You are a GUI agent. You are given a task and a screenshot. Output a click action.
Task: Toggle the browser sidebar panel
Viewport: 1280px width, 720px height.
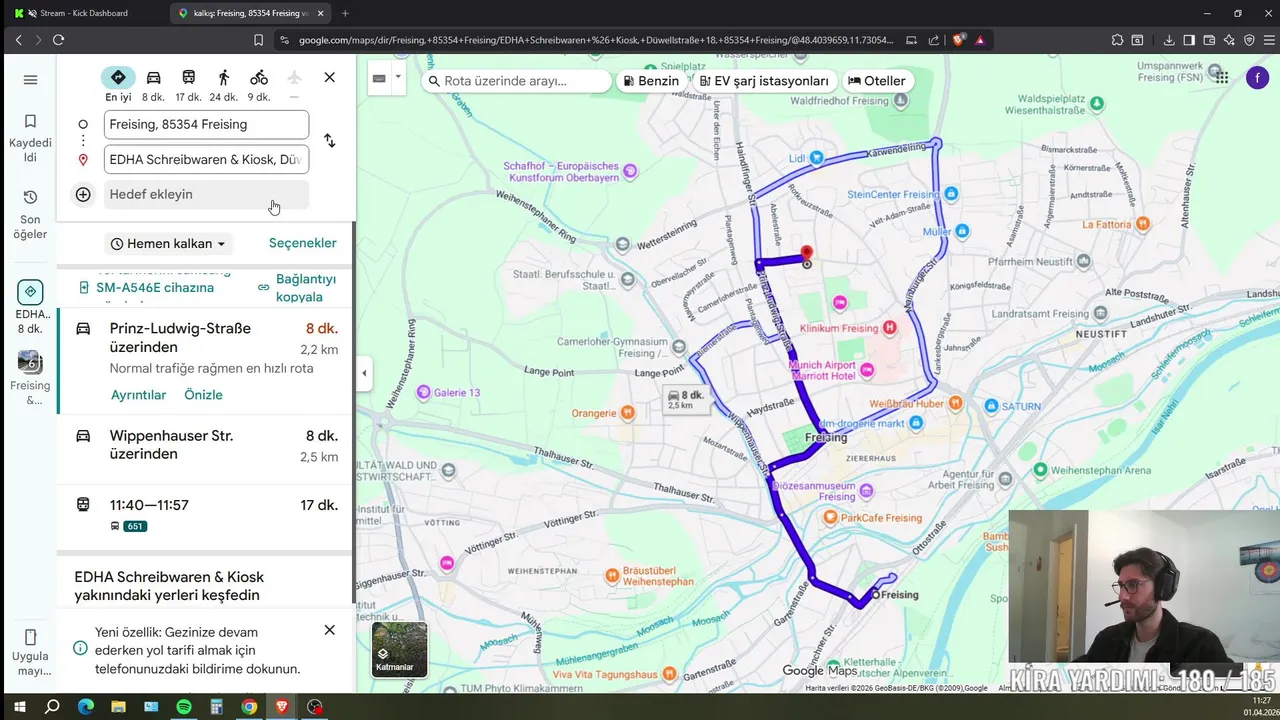(1189, 40)
